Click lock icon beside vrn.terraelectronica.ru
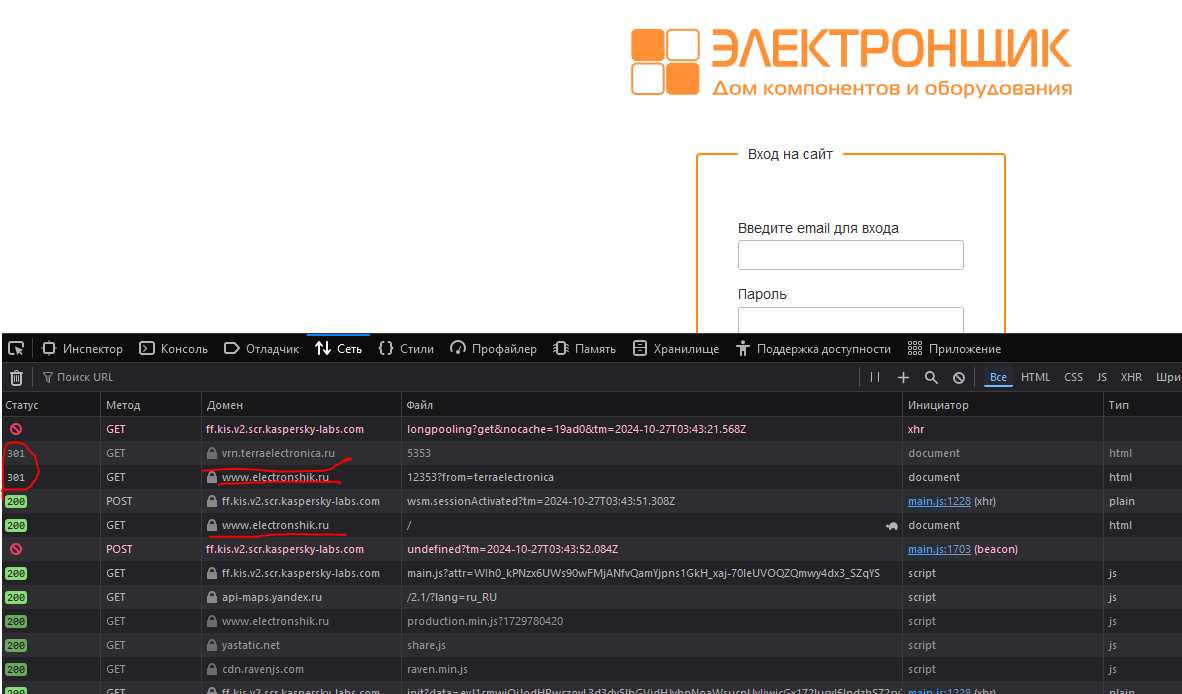 [212, 453]
